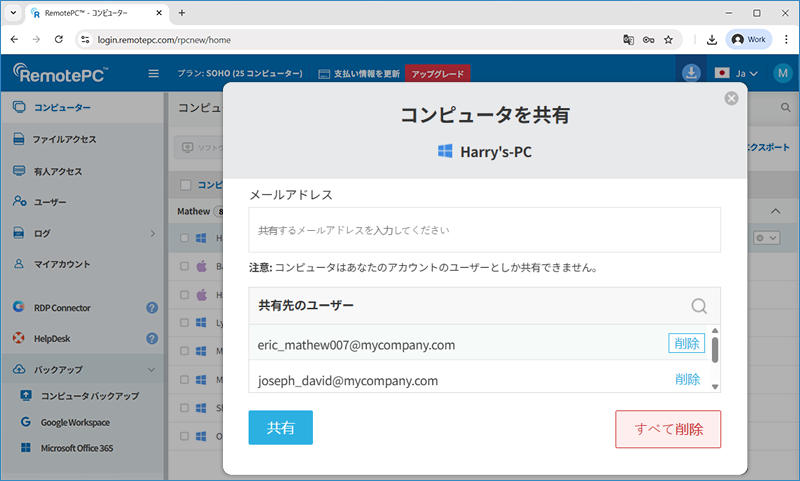800x481 pixels.
Task: Search shared users with magnifier icon
Action: [699, 306]
